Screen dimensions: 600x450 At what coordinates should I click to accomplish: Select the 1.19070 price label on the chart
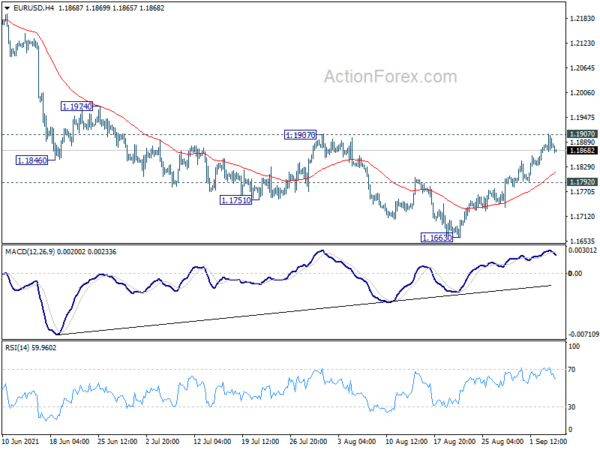300,135
